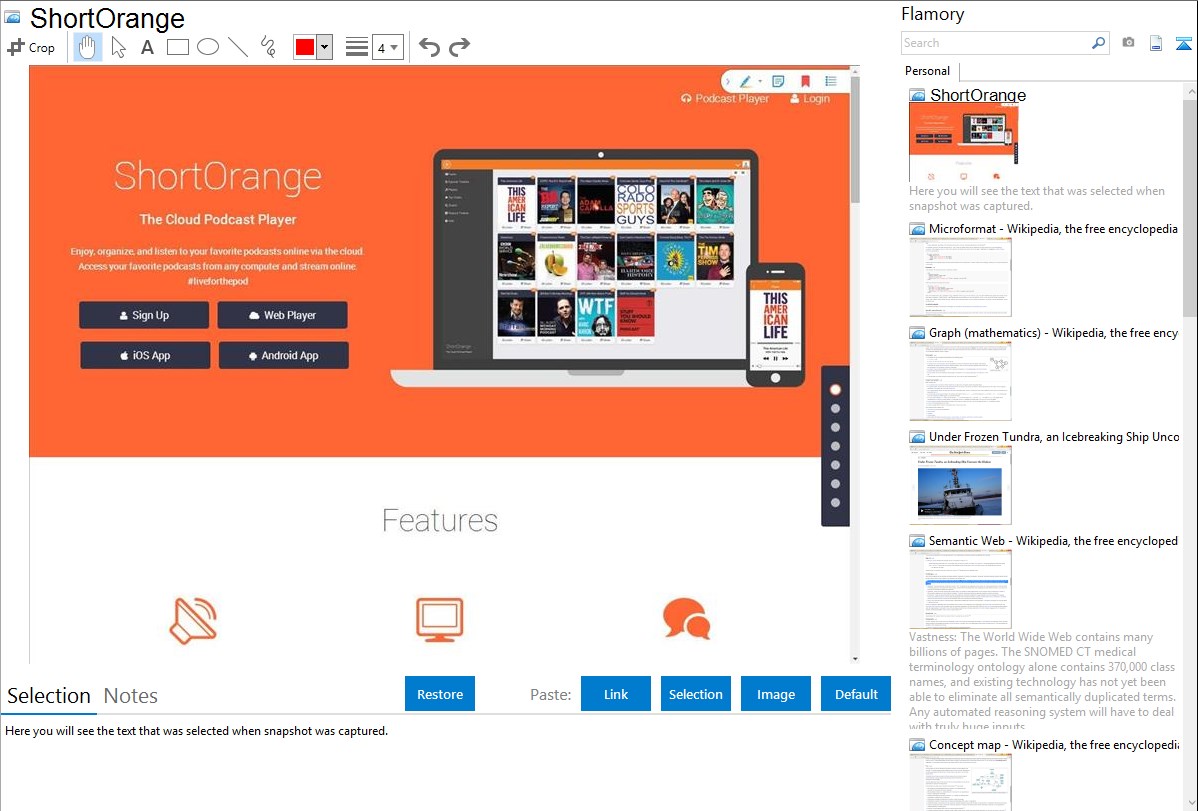Image resolution: width=1198 pixels, height=811 pixels.
Task: Open the Concept map snapshot thumbnail
Action: pos(960,782)
